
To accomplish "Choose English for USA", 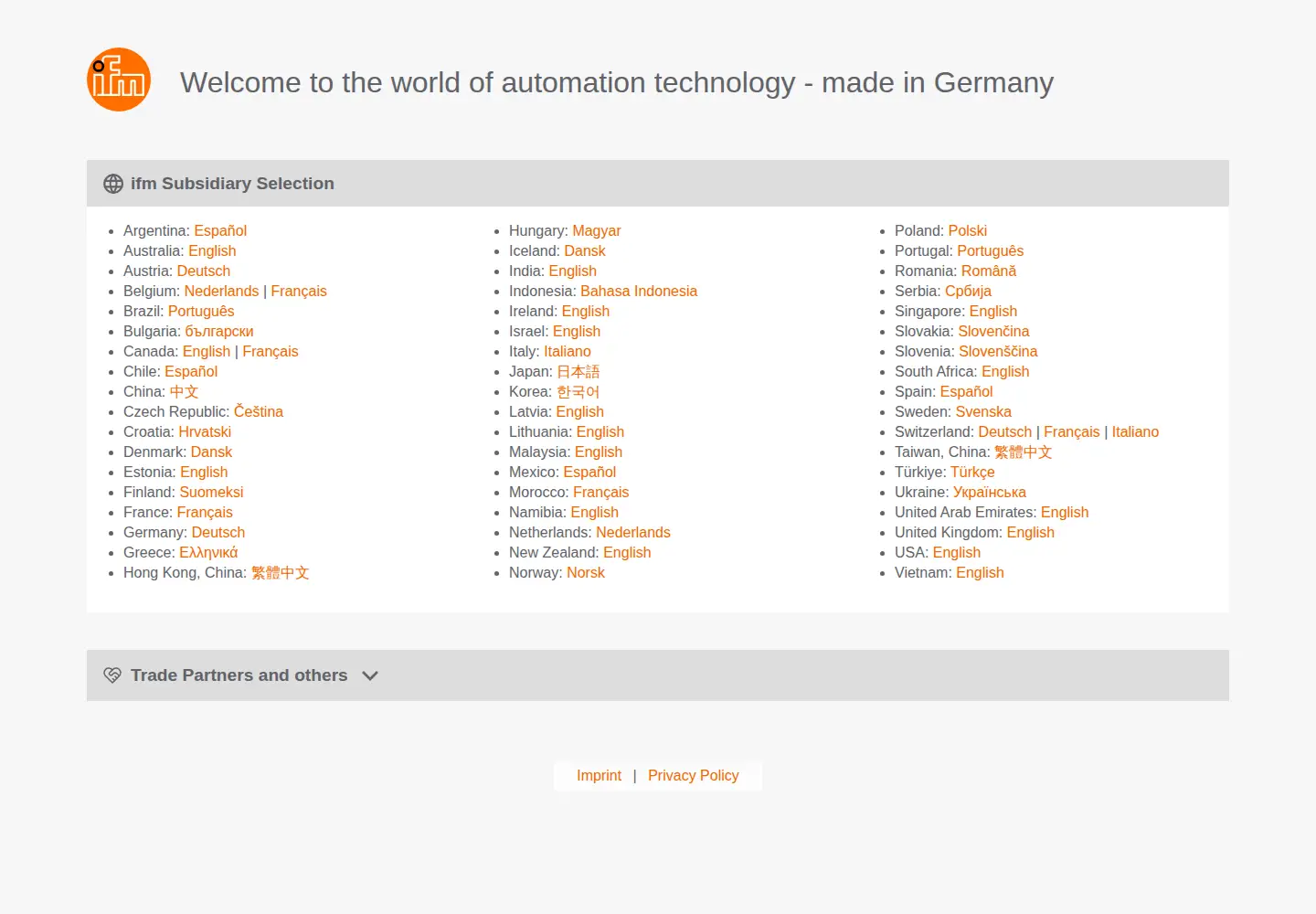I will pyautogui.click(x=957, y=552).
